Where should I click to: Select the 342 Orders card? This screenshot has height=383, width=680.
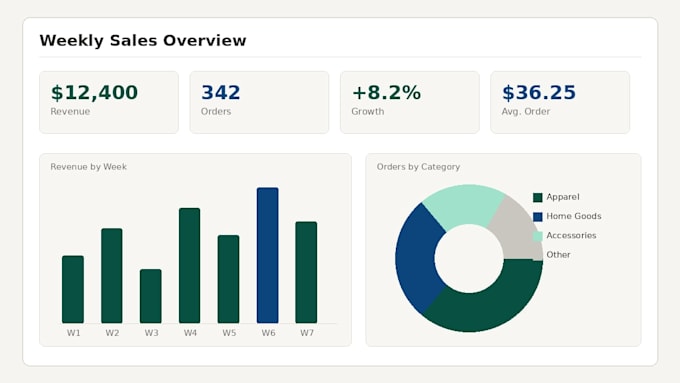pyautogui.click(x=259, y=102)
